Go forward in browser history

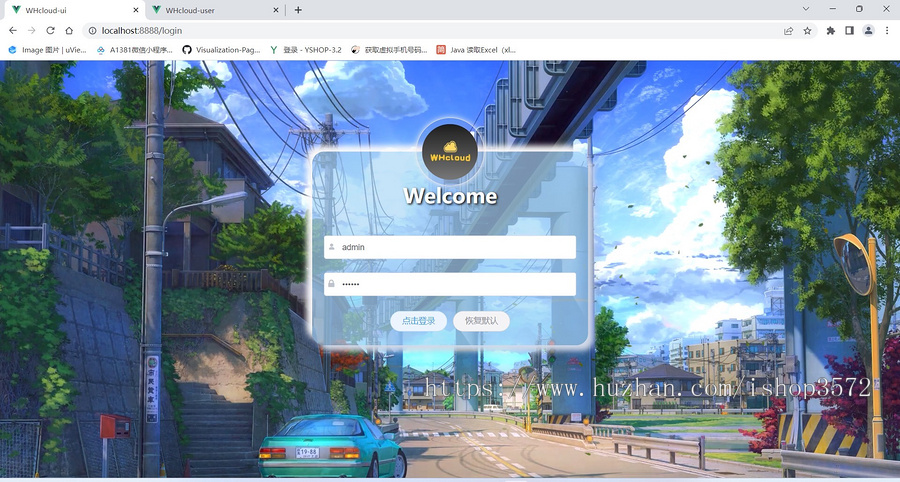[32, 30]
